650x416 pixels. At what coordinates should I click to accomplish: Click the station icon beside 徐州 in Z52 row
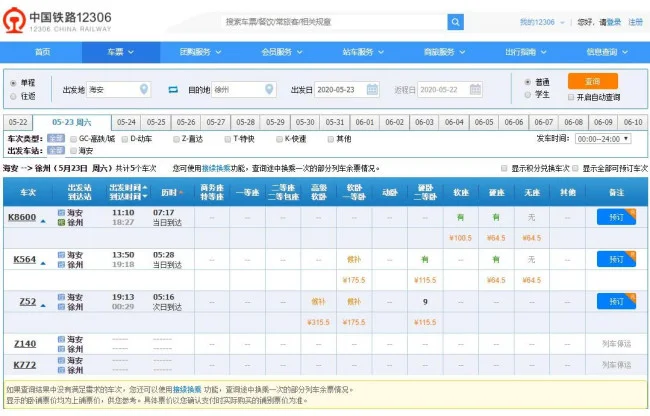[61, 307]
